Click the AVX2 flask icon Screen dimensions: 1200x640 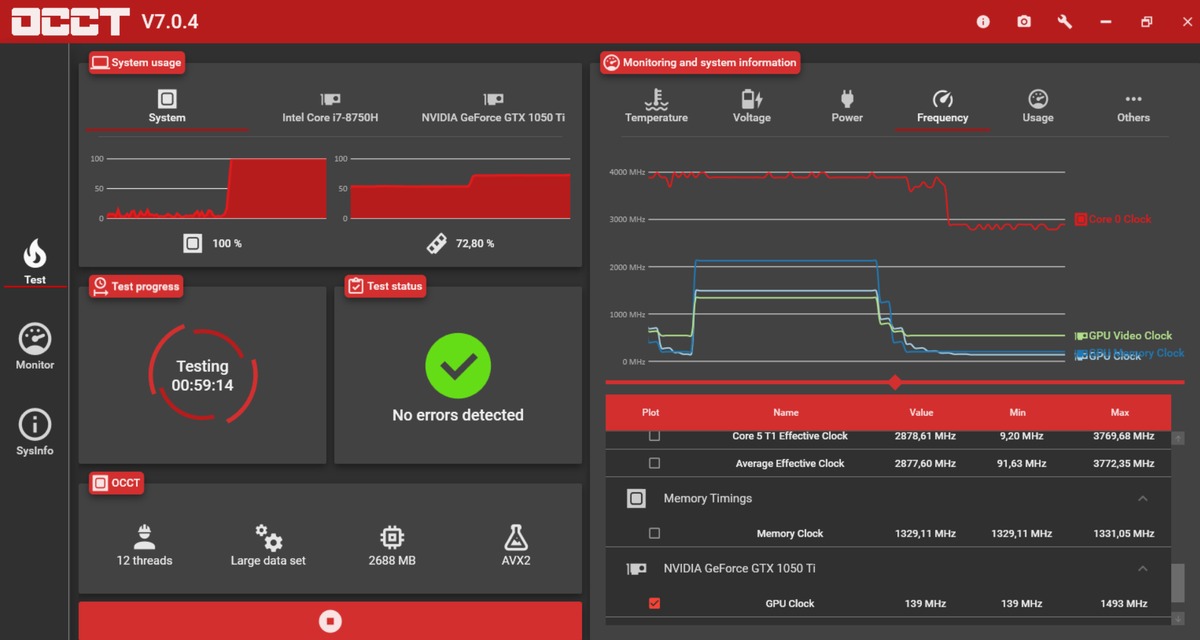tap(516, 537)
